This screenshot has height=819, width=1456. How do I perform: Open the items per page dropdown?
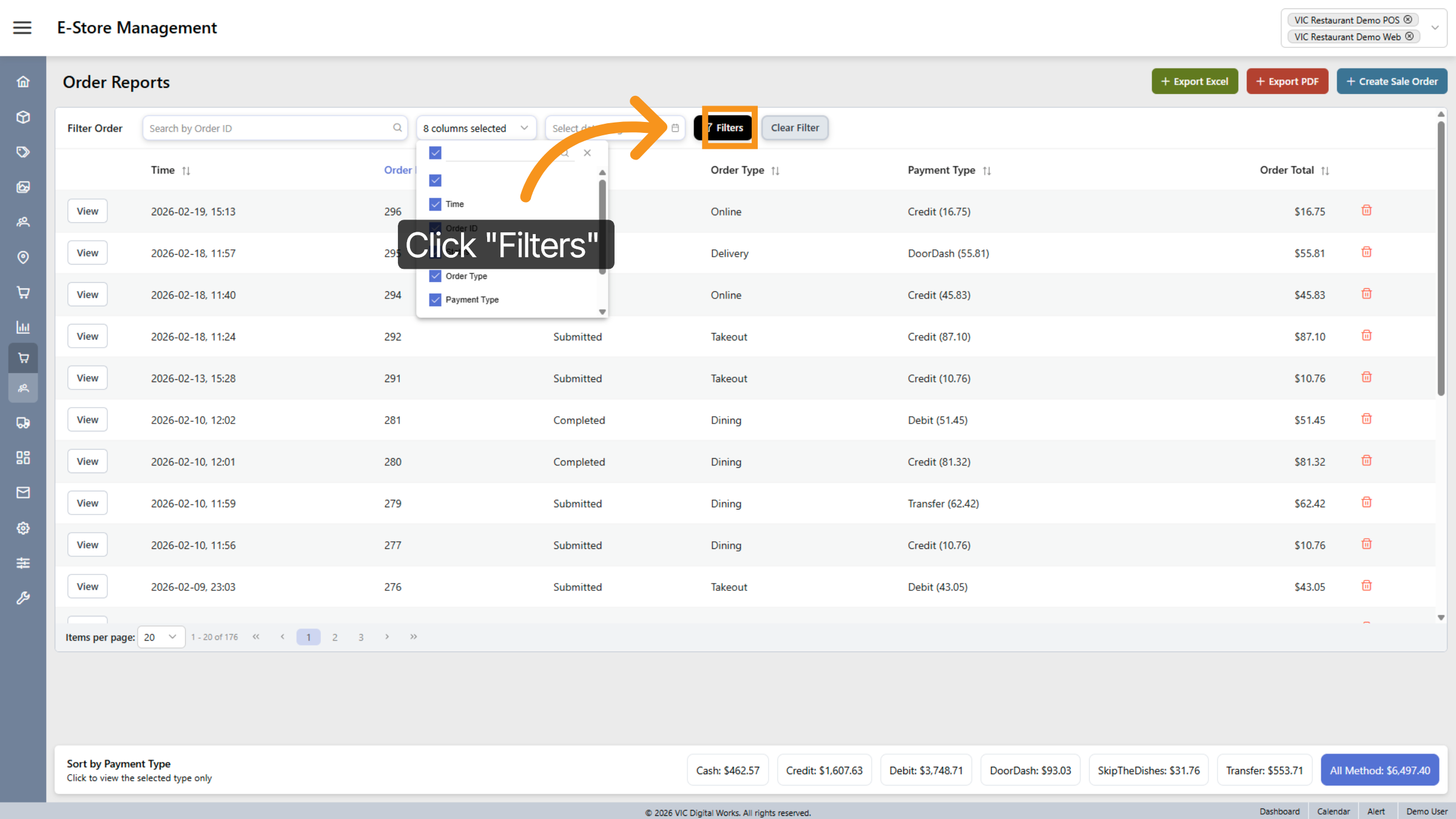pyautogui.click(x=160, y=636)
